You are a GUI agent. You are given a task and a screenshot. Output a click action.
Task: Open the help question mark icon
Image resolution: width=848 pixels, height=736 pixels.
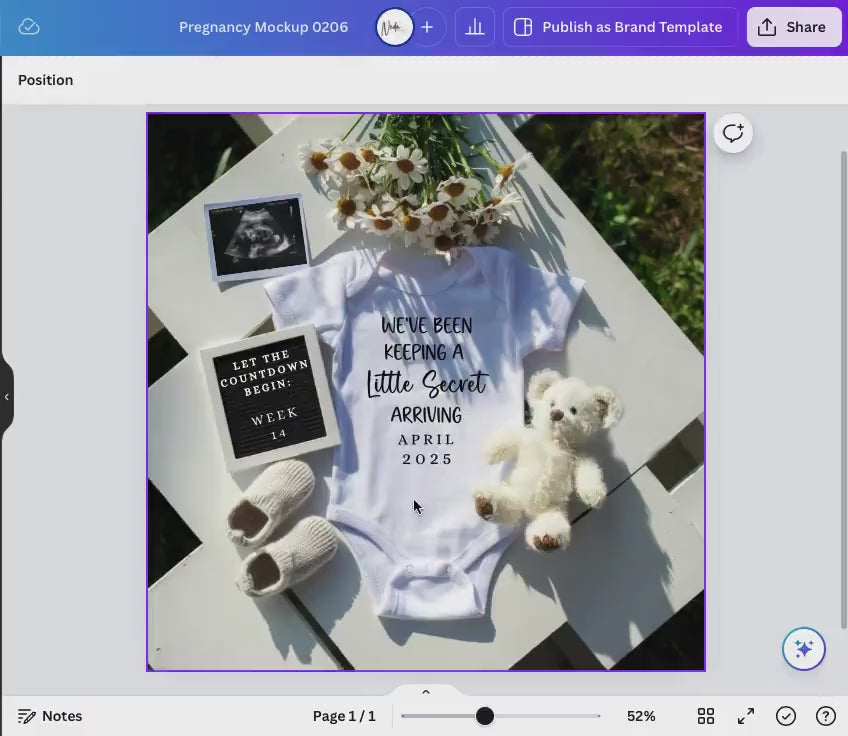pyautogui.click(x=826, y=716)
